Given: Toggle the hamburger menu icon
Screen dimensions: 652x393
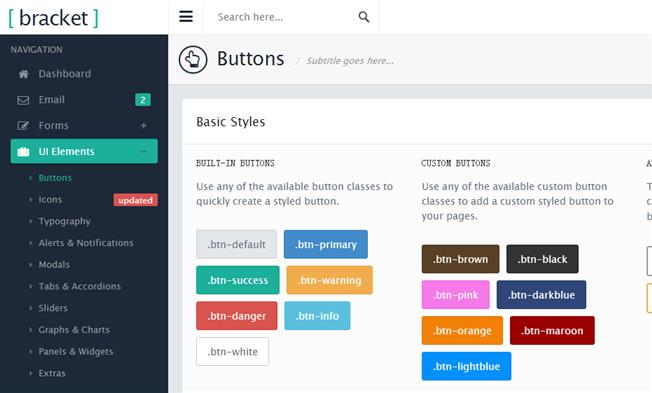Looking at the screenshot, I should click(186, 17).
